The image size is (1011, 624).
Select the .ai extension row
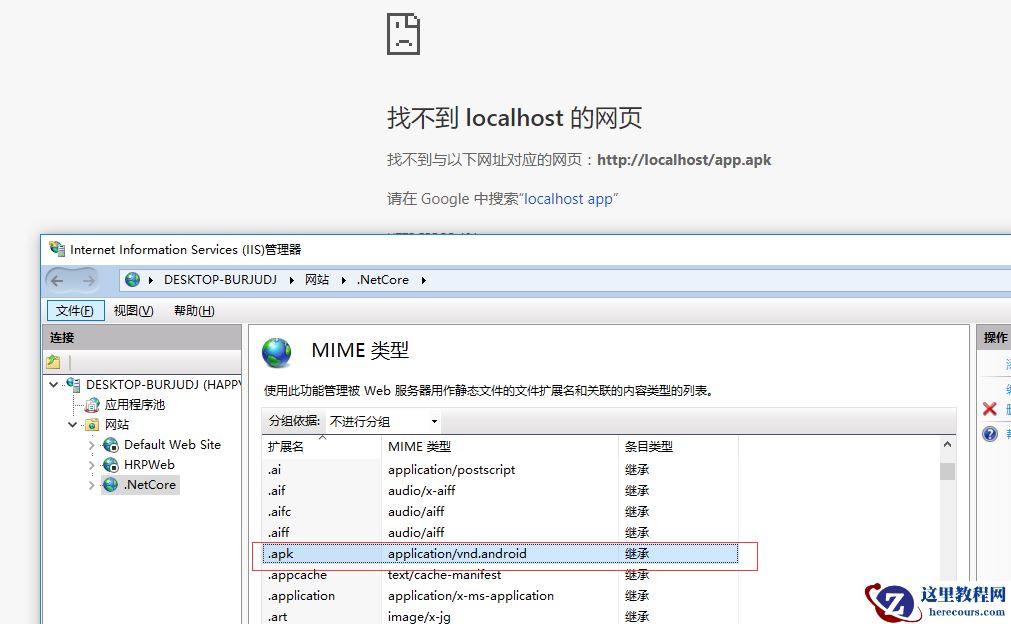(x=500, y=469)
